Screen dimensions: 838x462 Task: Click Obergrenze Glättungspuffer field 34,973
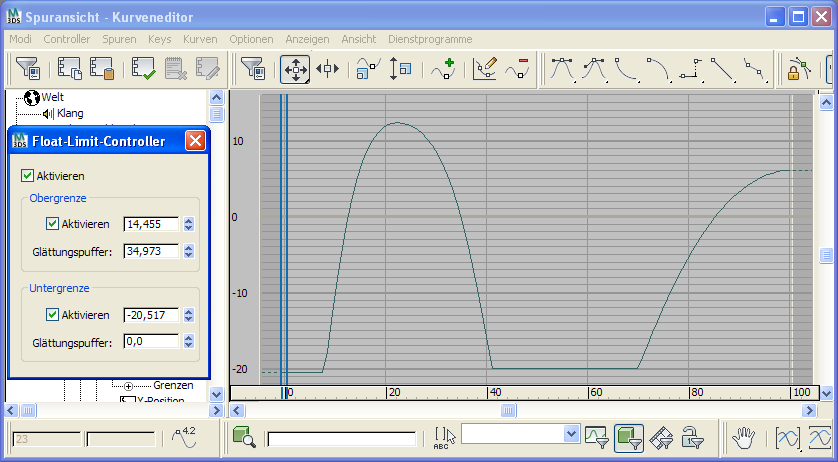pos(151,251)
